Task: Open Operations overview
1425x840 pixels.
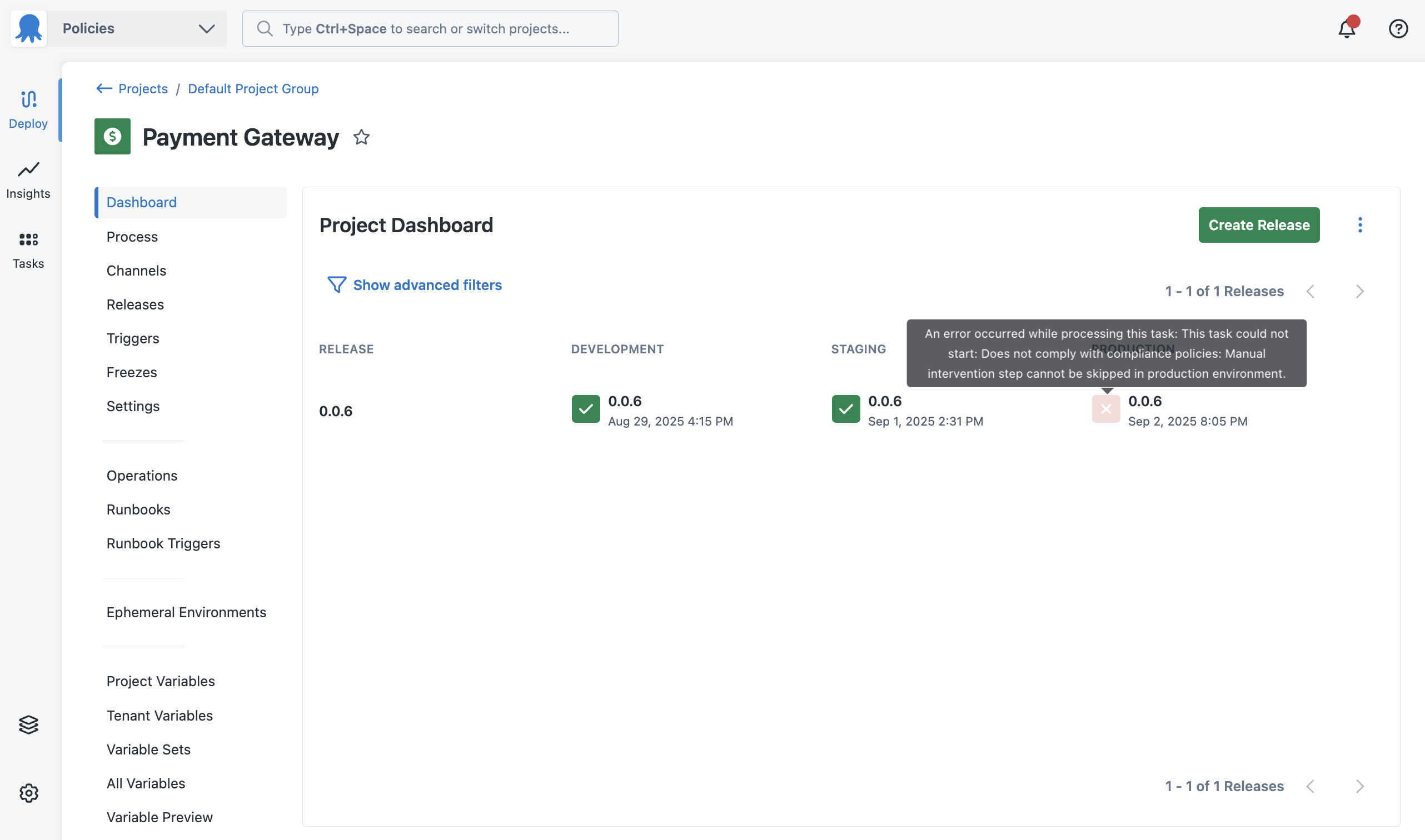Action: pos(142,476)
